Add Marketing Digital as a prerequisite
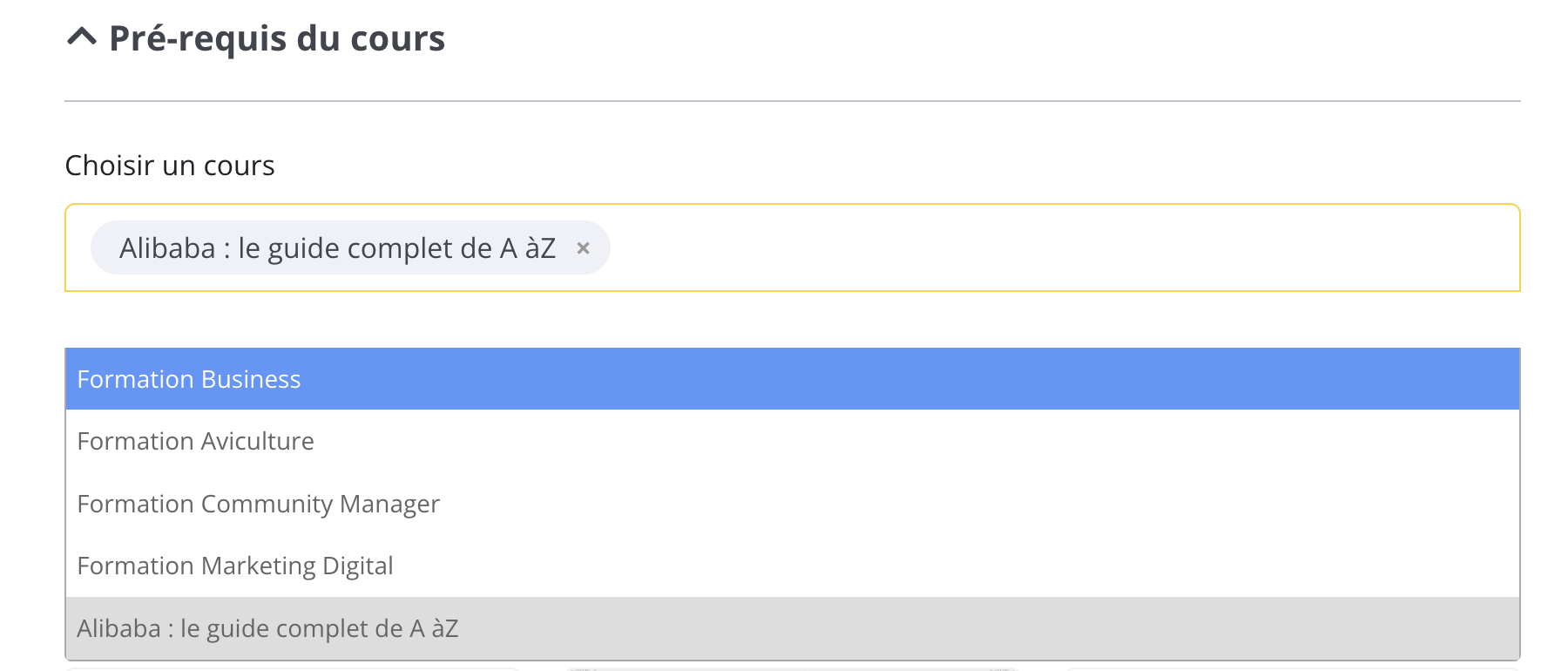 tap(235, 566)
